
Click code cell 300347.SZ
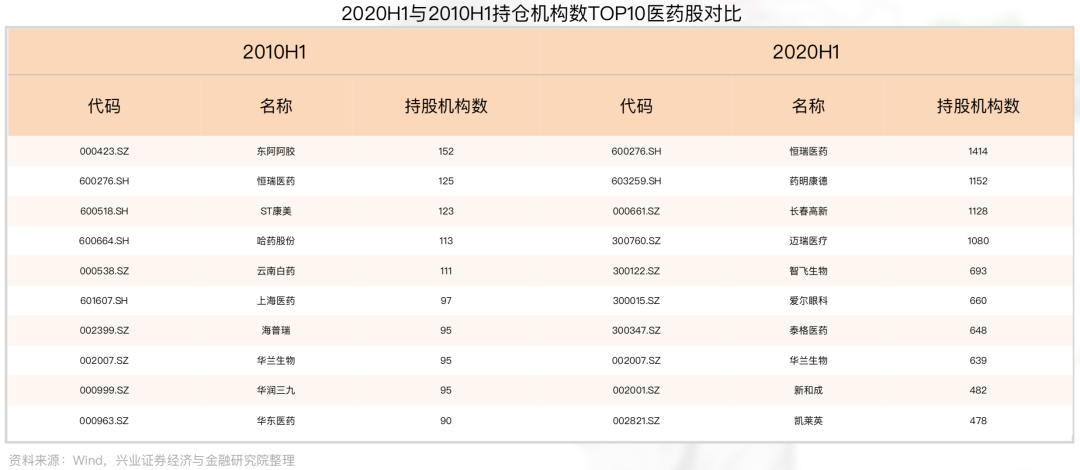coord(636,331)
